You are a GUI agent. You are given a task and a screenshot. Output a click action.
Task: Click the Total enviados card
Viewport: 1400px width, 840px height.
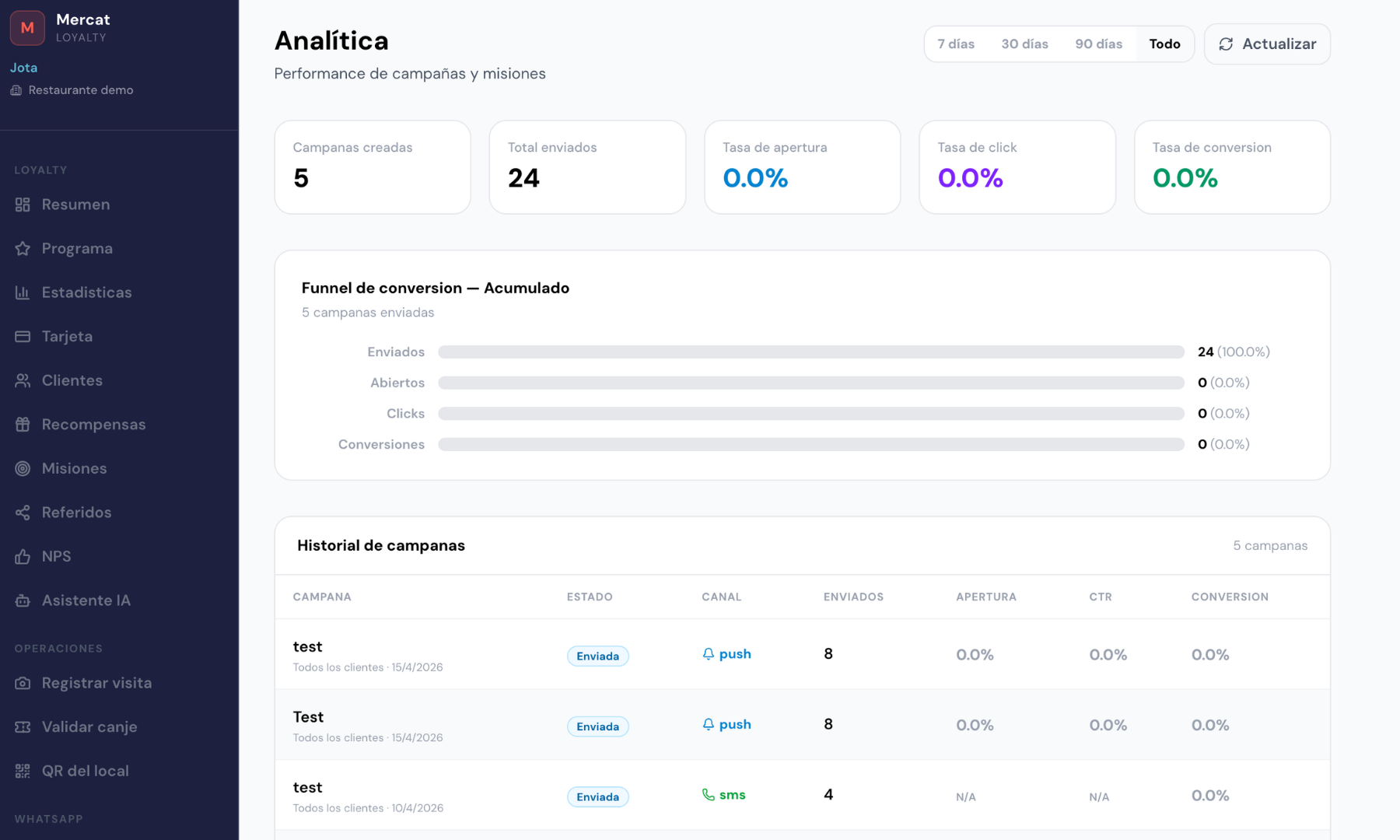tap(587, 167)
